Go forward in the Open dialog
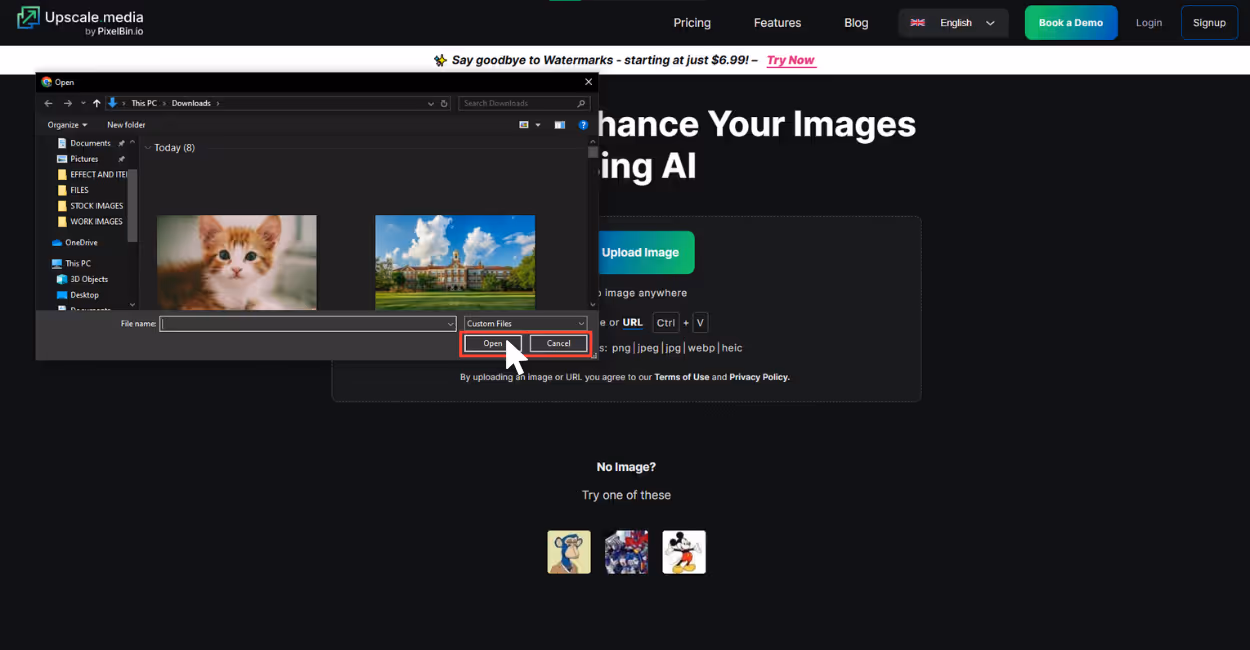1250x650 pixels. (x=67, y=103)
